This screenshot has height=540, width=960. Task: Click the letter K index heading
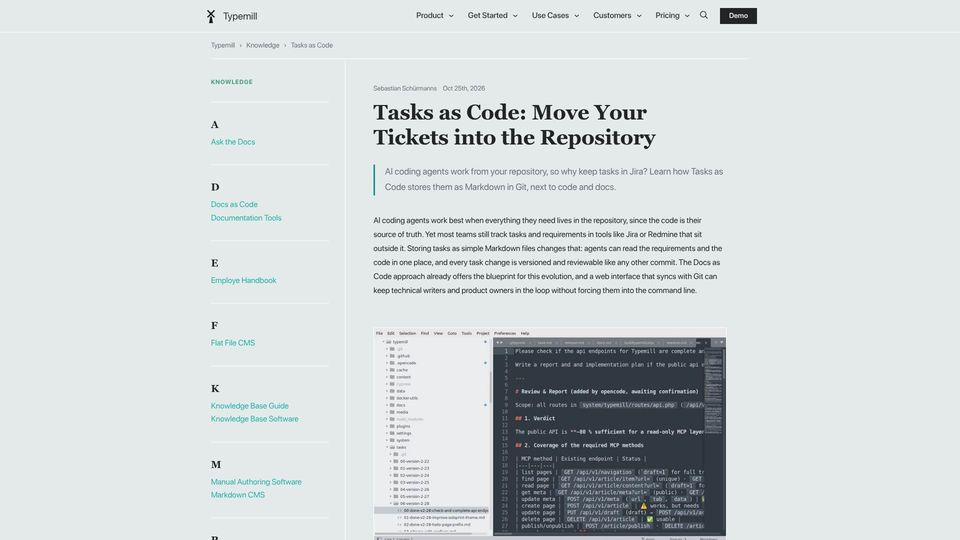pos(215,389)
